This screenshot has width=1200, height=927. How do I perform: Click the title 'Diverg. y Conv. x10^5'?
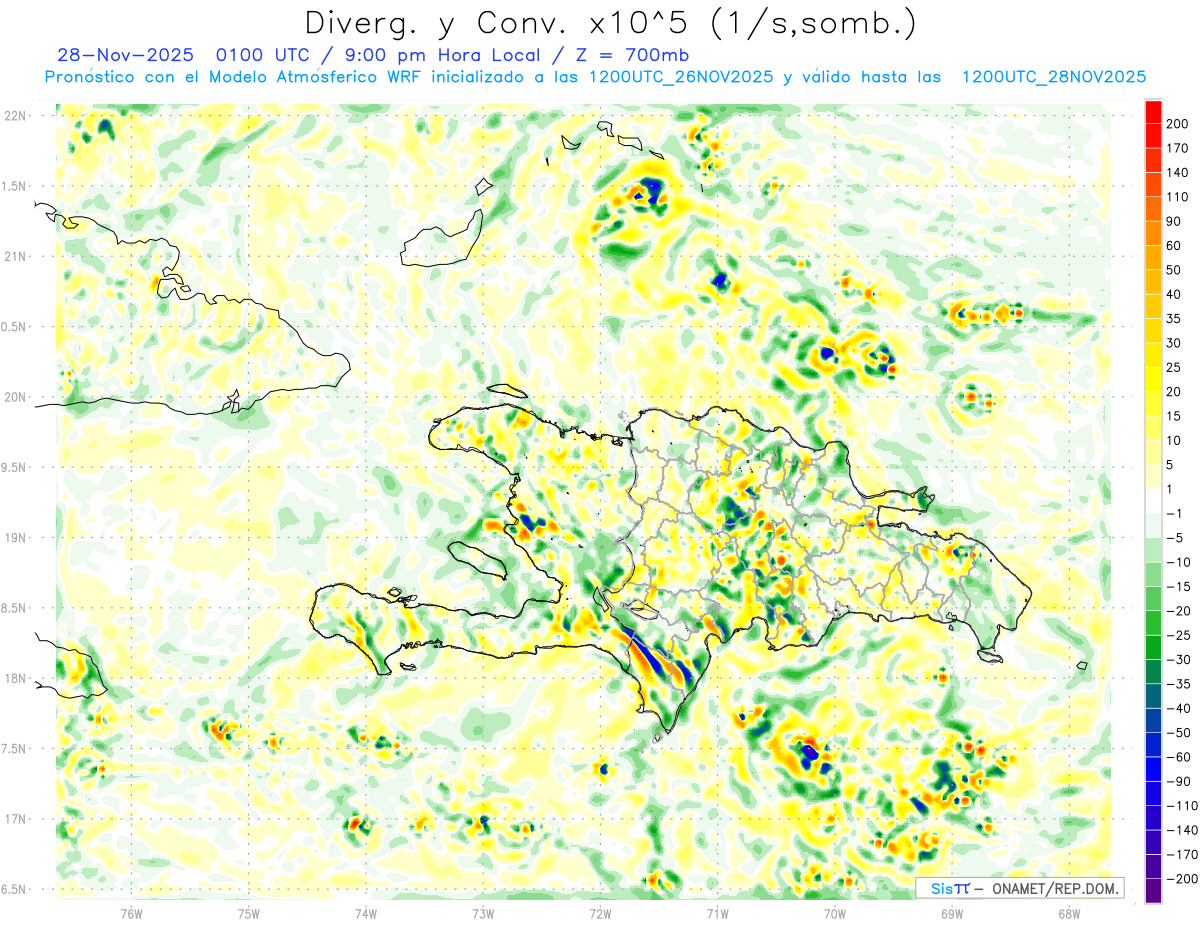(x=497, y=22)
